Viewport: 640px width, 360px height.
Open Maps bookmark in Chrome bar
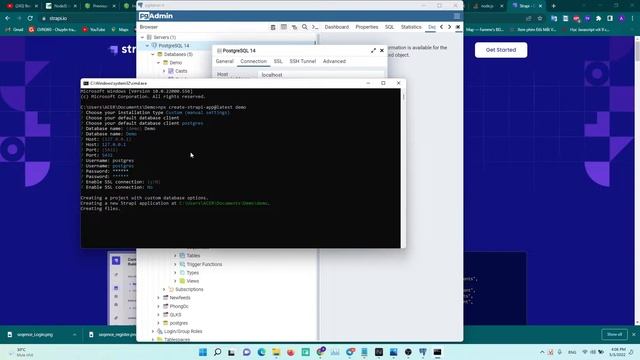tap(120, 29)
